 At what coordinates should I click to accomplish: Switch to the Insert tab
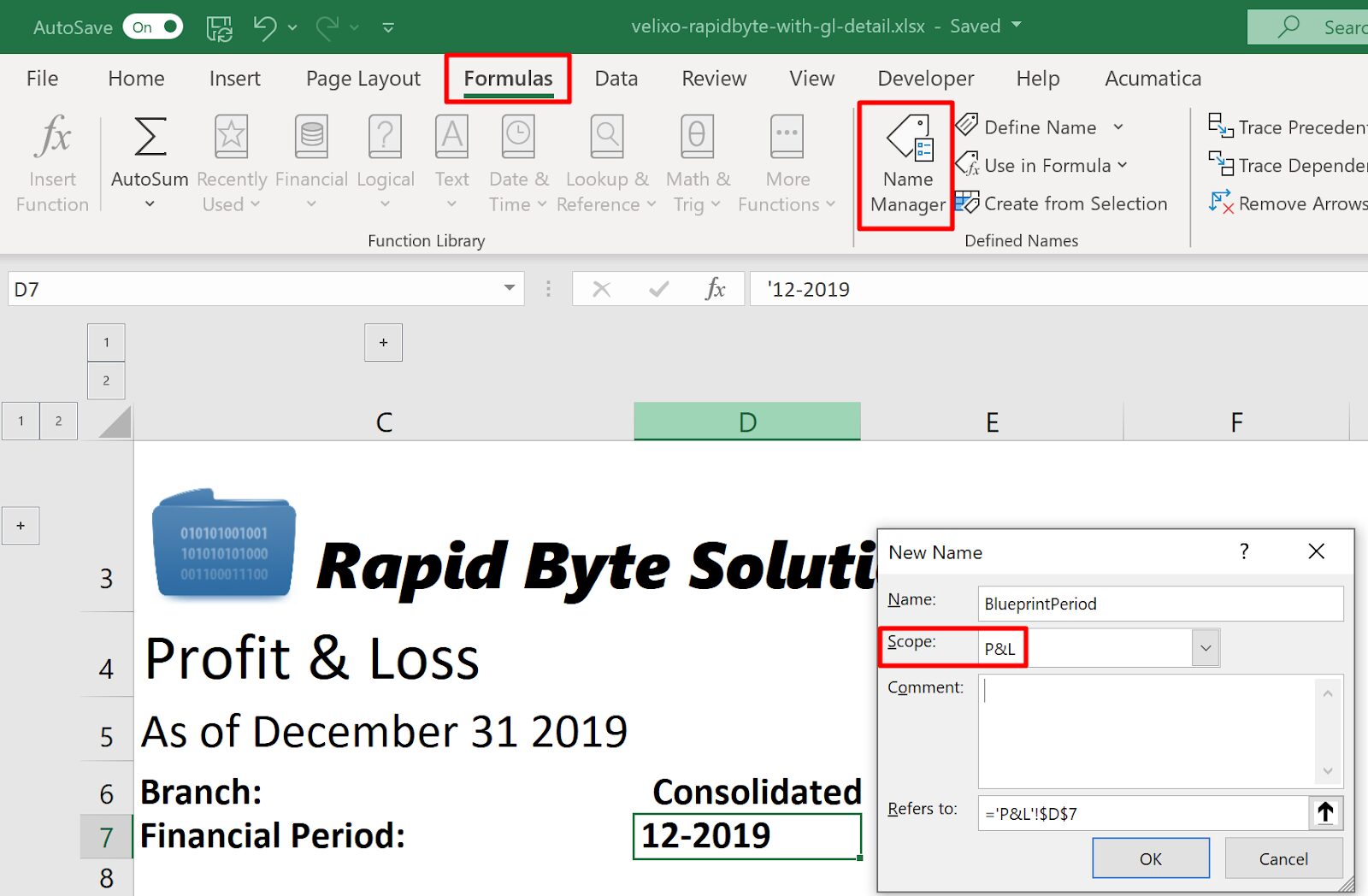pos(234,79)
